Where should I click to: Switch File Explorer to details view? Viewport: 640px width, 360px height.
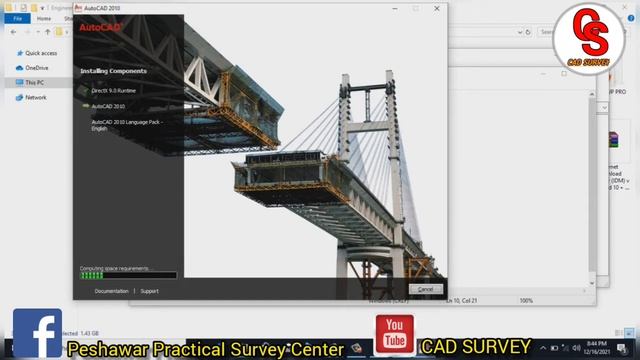coord(619,333)
